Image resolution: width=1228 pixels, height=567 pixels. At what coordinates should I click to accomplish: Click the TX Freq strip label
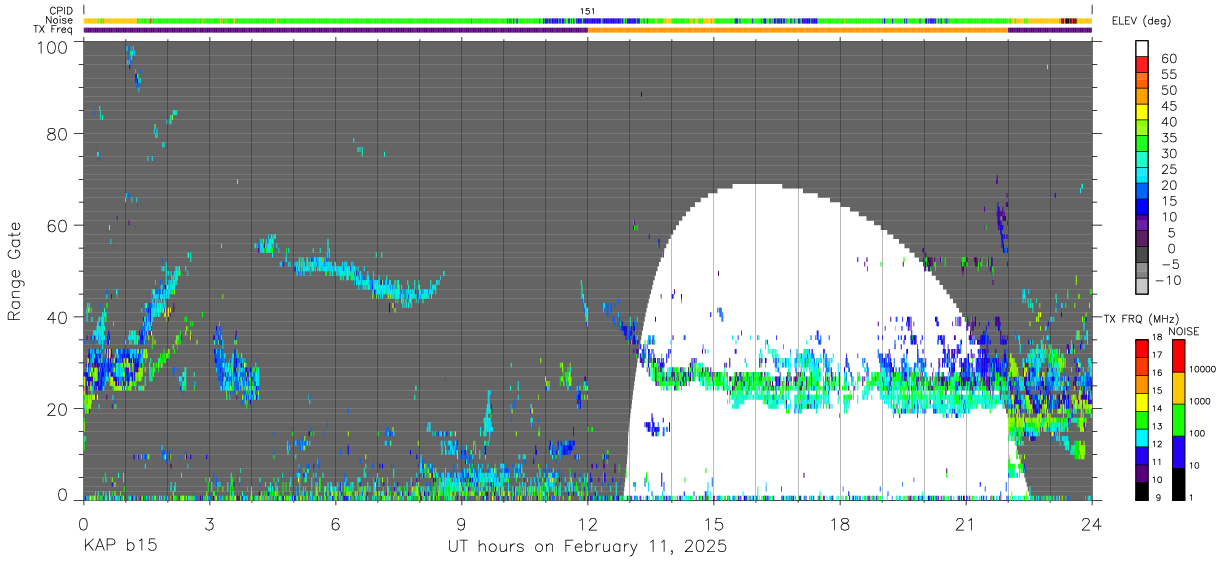click(x=53, y=30)
